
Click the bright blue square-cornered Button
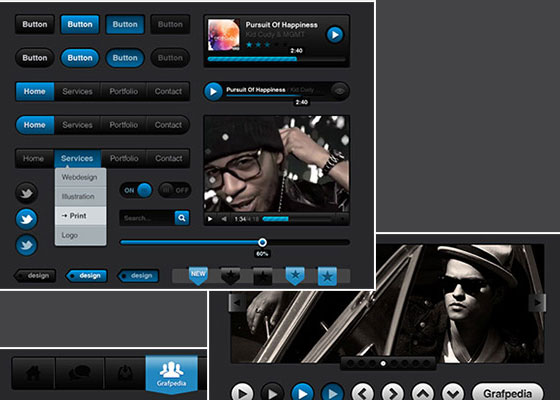coord(80,24)
